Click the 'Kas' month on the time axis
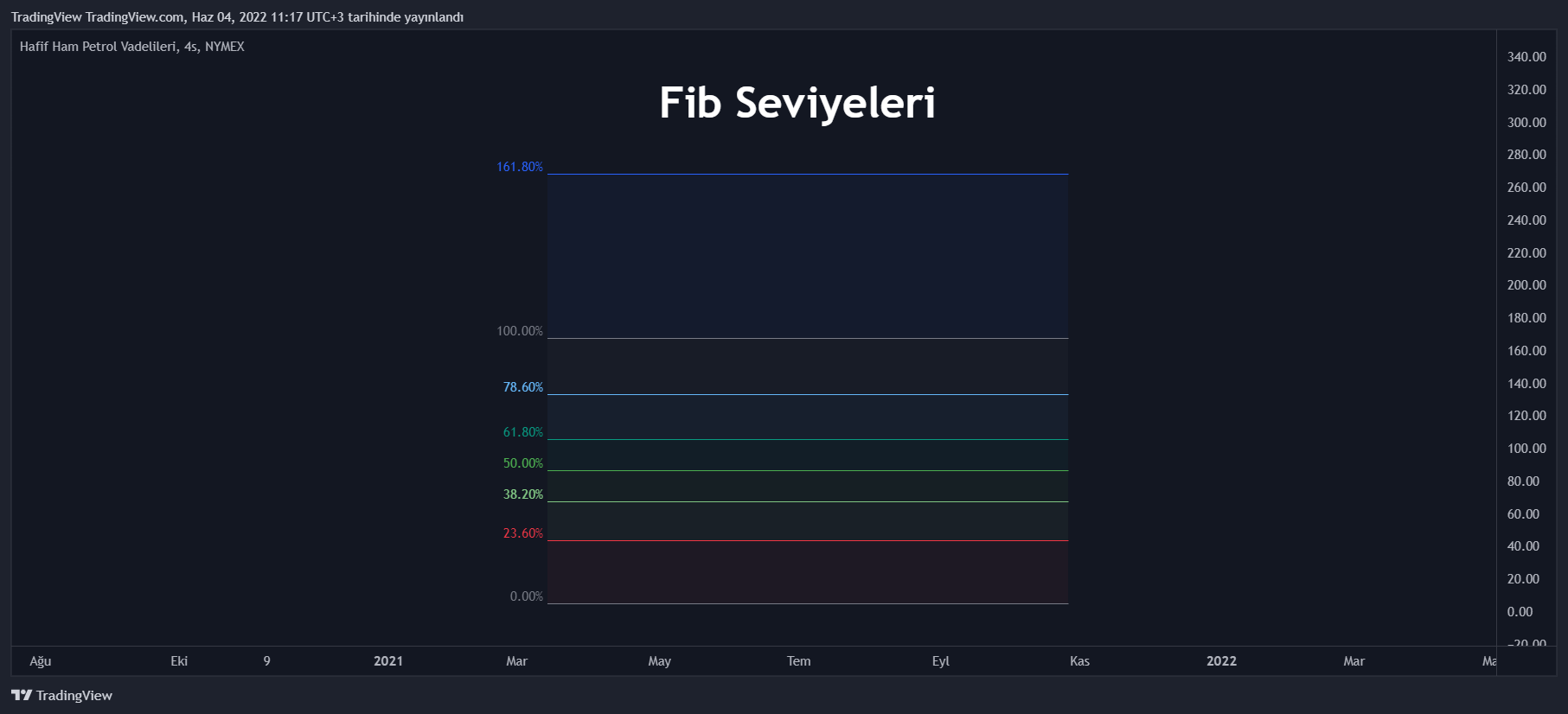 (x=1079, y=661)
